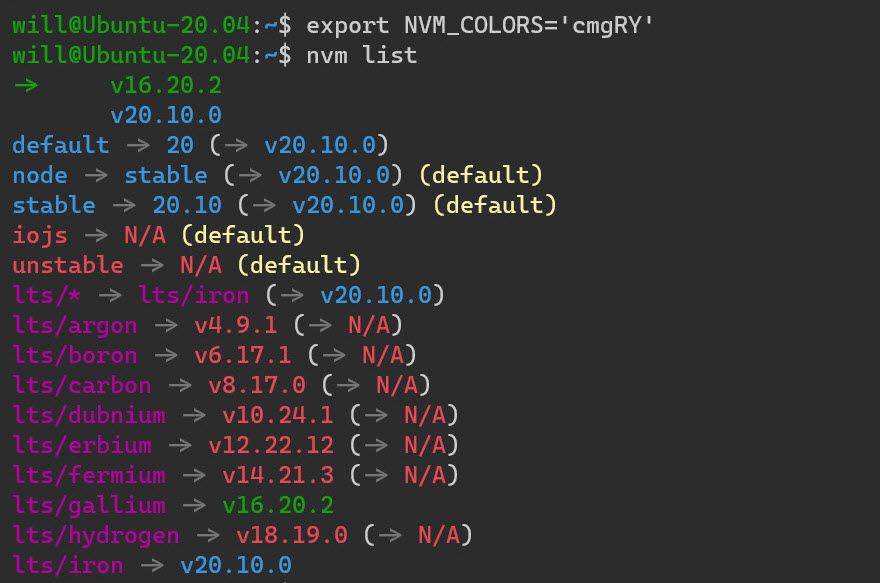Click v20.10.0 in the lts/* row

tap(376, 296)
